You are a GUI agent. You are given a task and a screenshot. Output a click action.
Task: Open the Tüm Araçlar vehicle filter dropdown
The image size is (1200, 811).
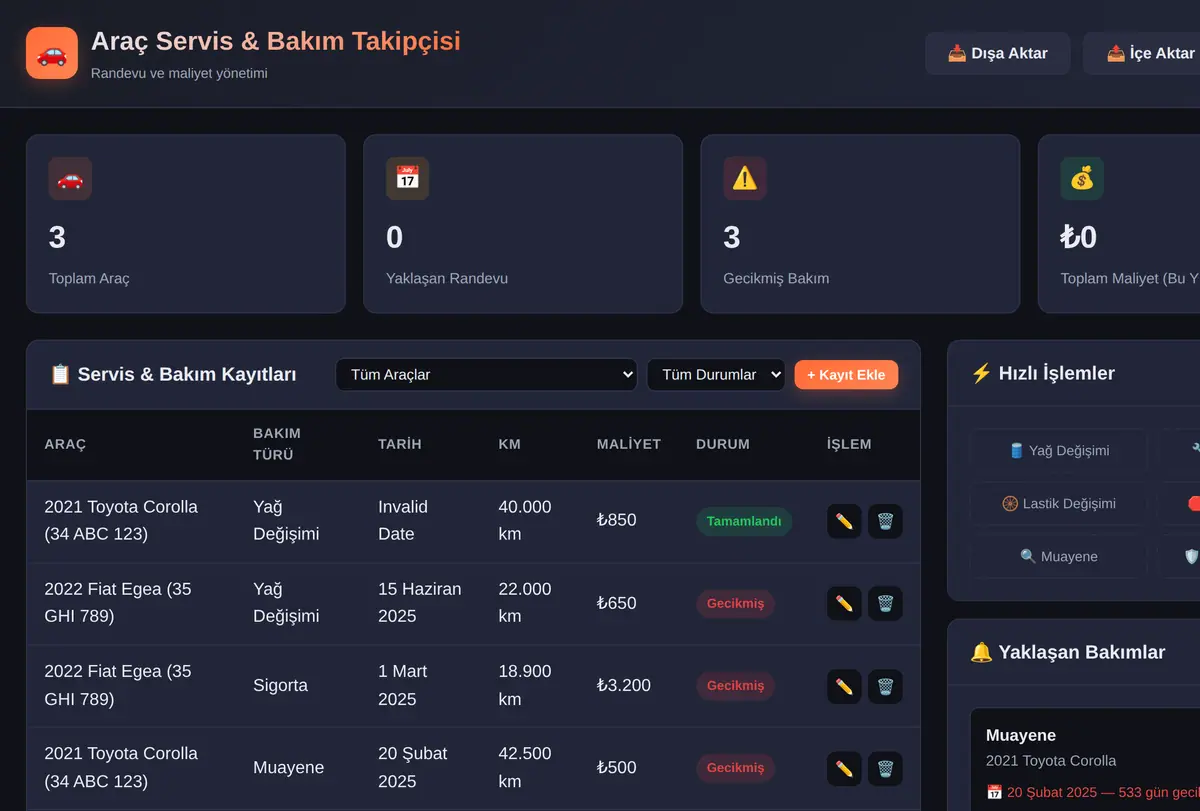tap(487, 375)
